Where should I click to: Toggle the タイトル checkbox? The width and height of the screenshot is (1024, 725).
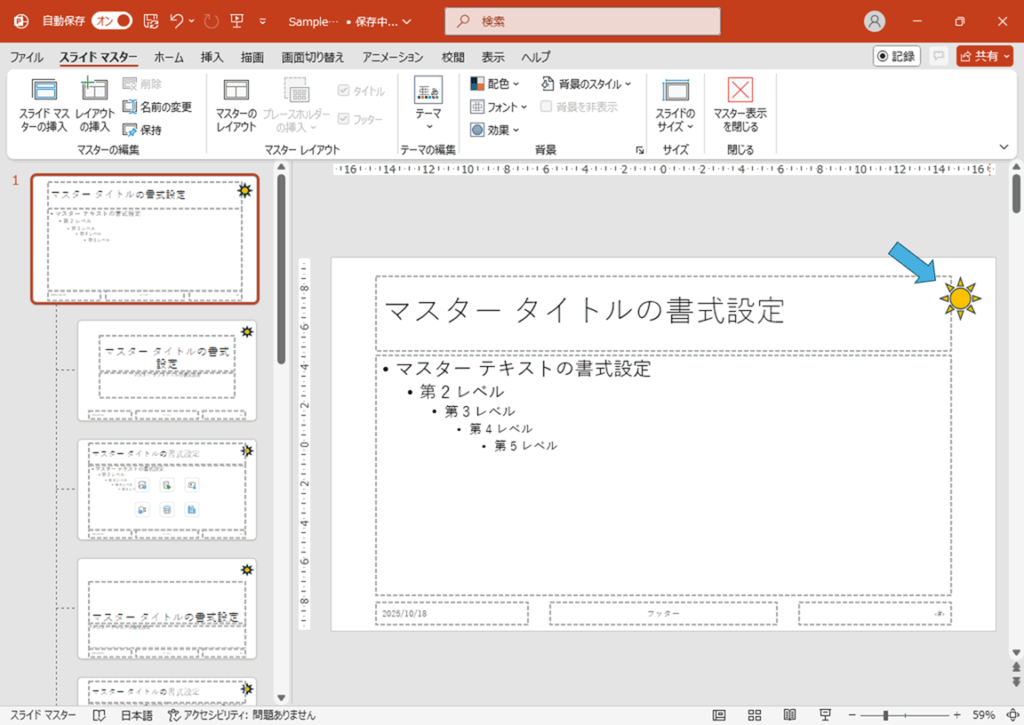point(344,91)
